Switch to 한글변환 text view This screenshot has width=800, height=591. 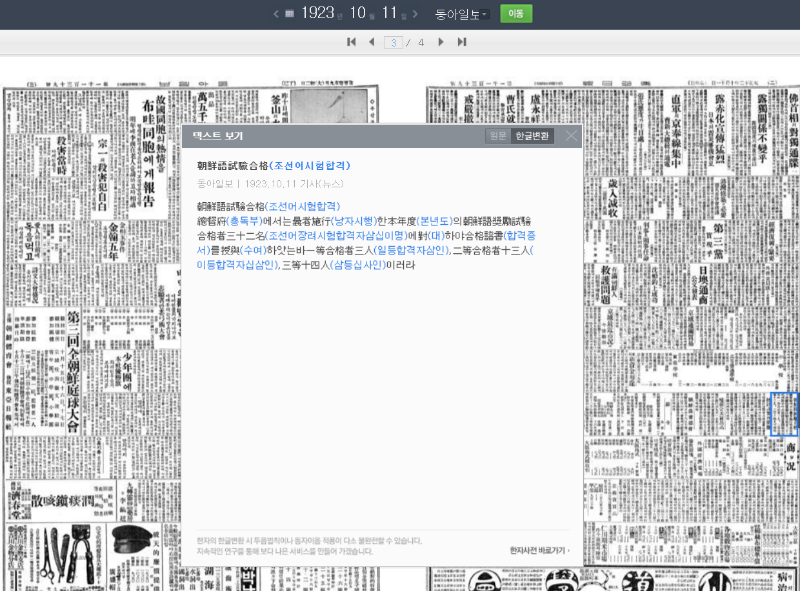pyautogui.click(x=532, y=136)
